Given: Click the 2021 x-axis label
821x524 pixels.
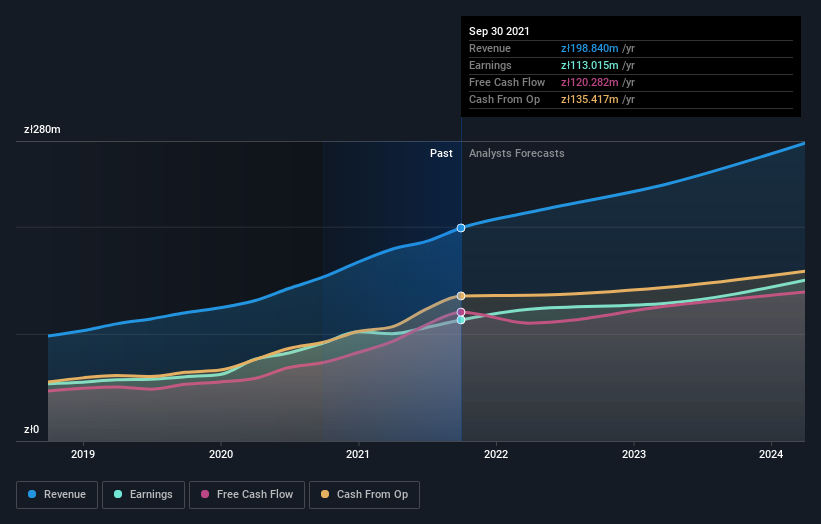Looking at the screenshot, I should tap(358, 454).
